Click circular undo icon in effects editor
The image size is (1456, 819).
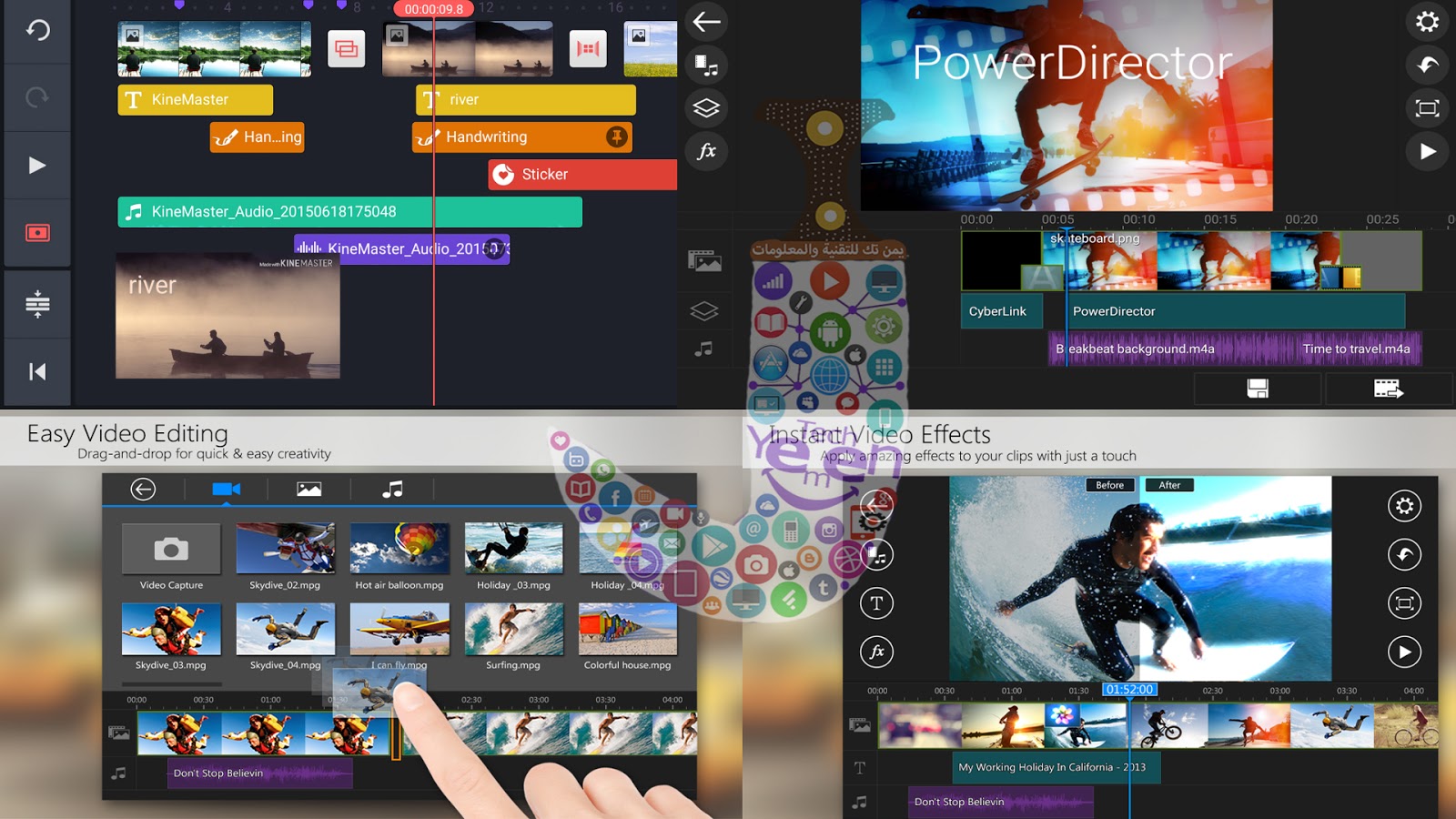1404,554
